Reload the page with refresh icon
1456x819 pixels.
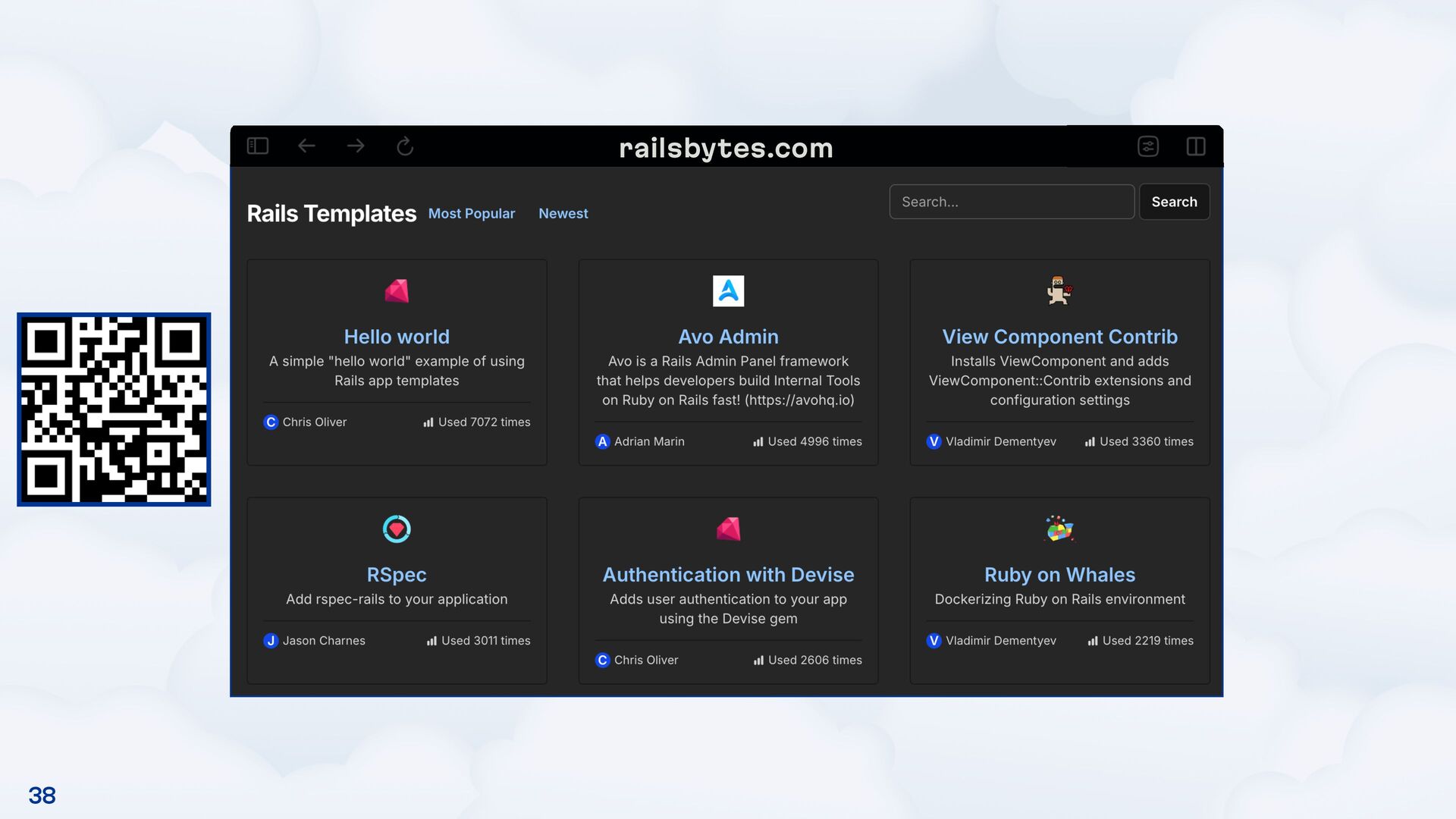click(405, 146)
